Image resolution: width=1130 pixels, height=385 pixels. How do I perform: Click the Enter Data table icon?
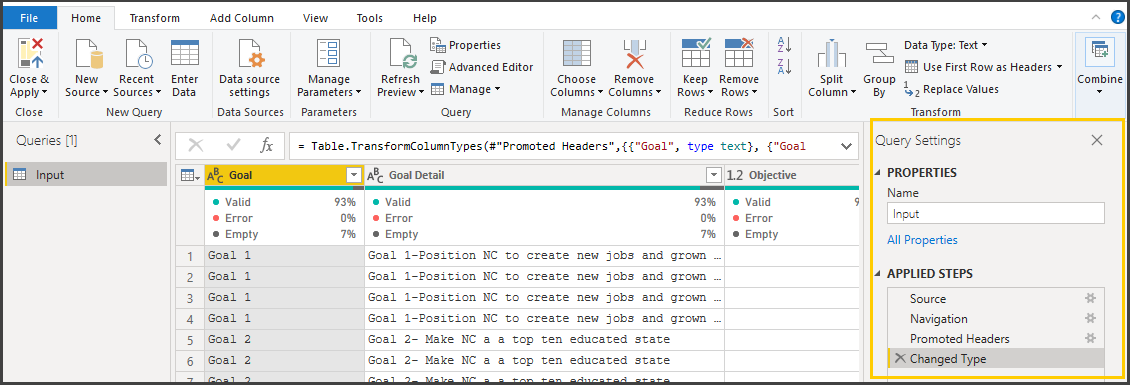184,53
